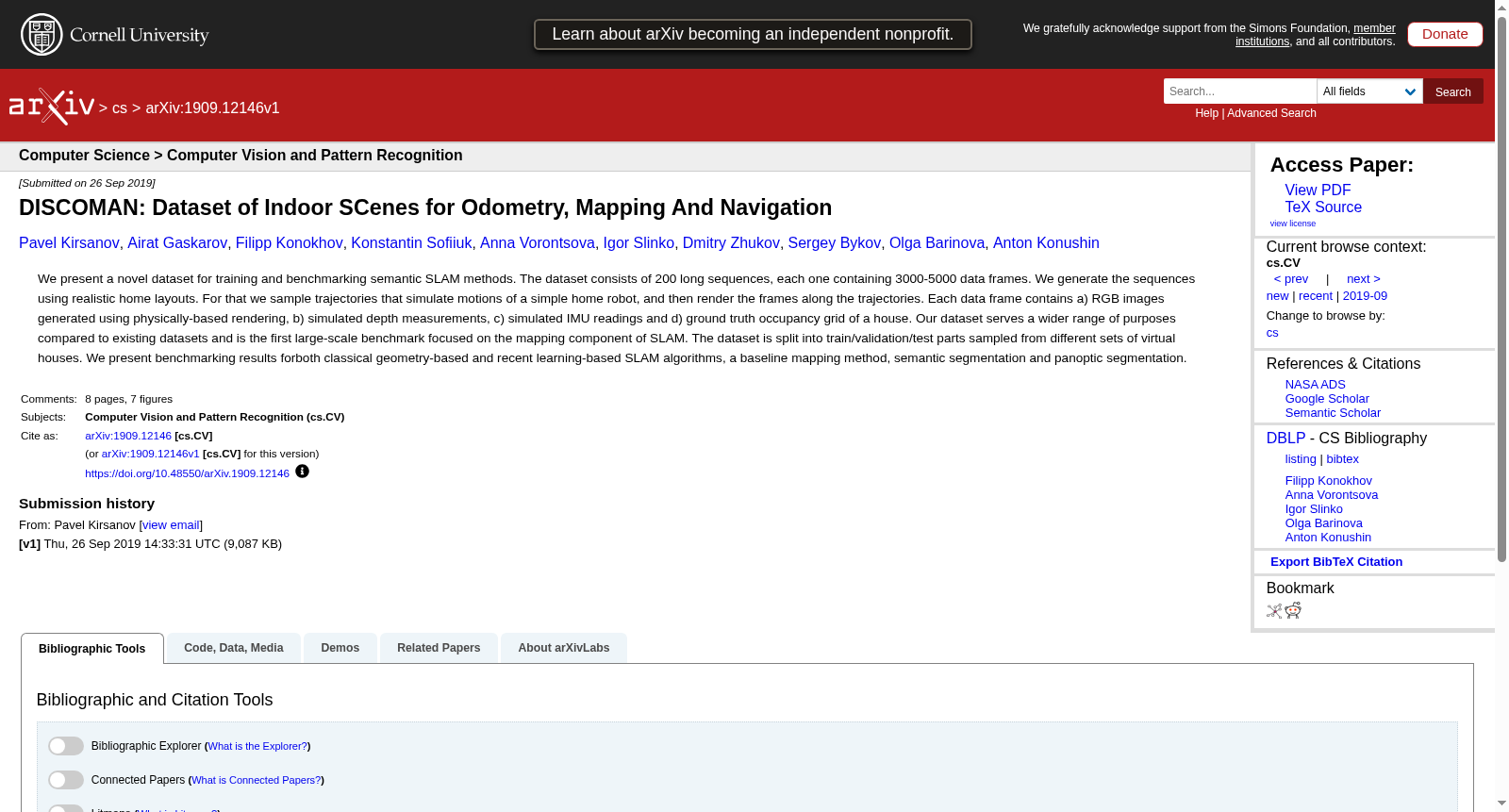
Task: Click the scrollbar up arrow
Action: (x=1501, y=8)
